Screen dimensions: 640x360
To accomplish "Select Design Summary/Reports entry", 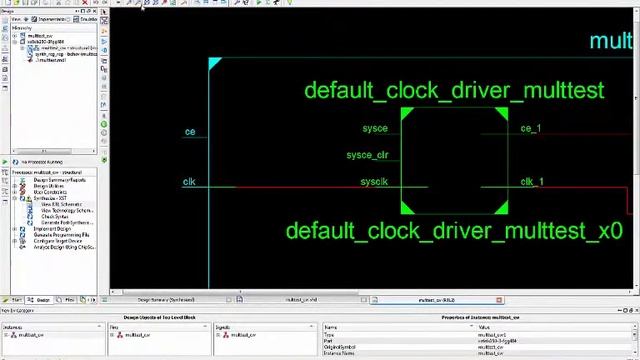I will (x=60, y=180).
